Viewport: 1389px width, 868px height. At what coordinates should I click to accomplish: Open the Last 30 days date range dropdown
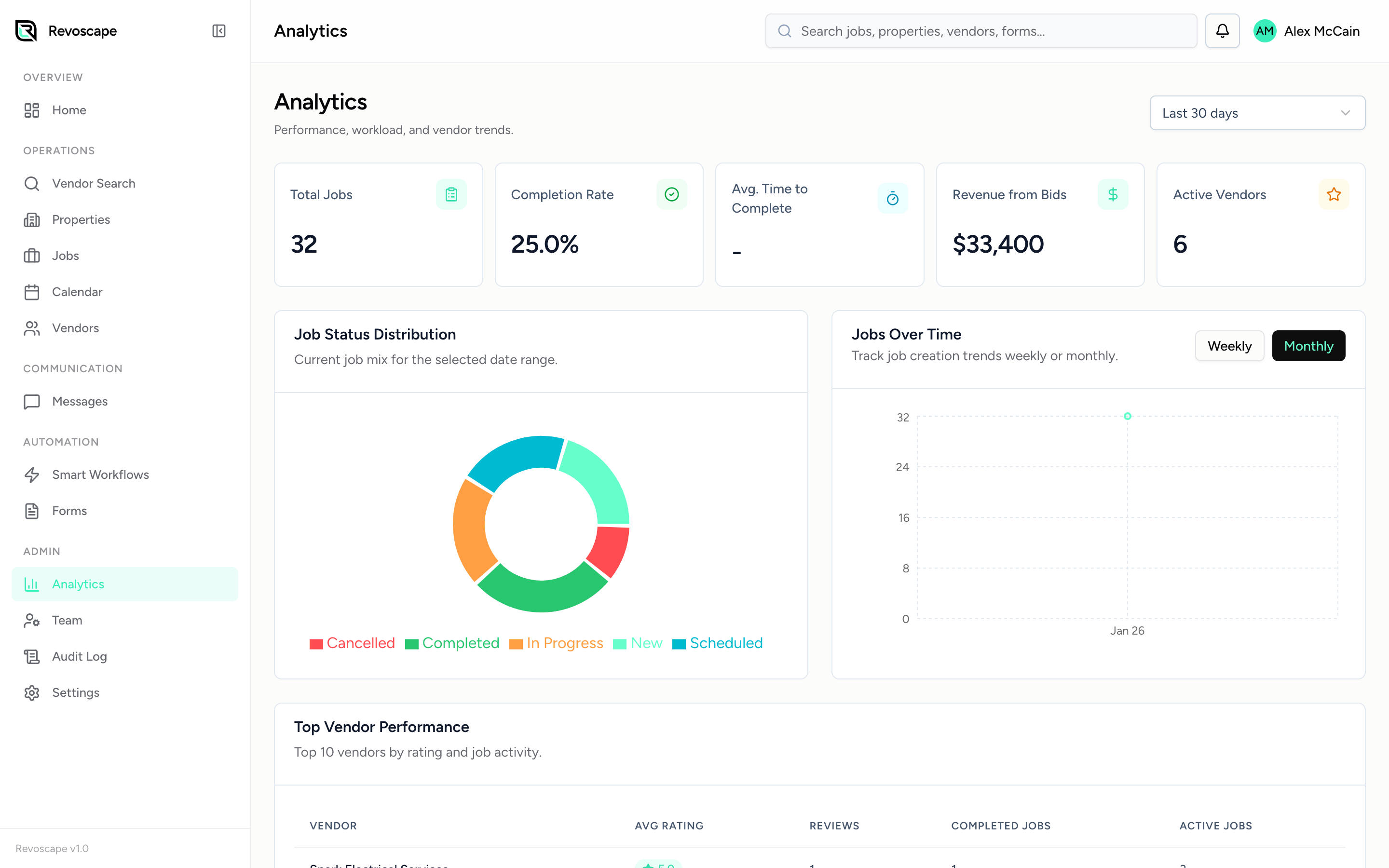point(1257,112)
